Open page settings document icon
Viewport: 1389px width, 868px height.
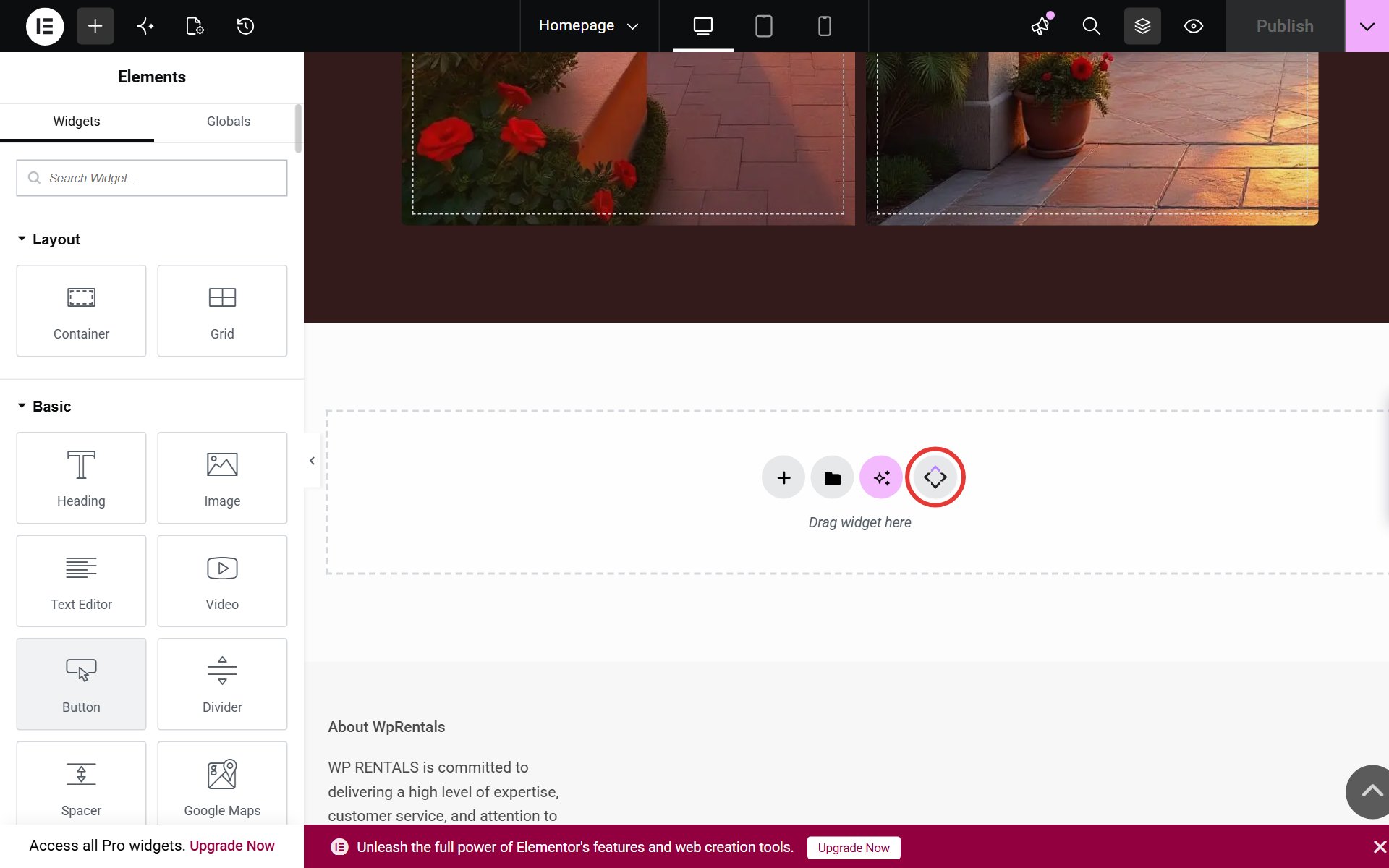(x=195, y=26)
